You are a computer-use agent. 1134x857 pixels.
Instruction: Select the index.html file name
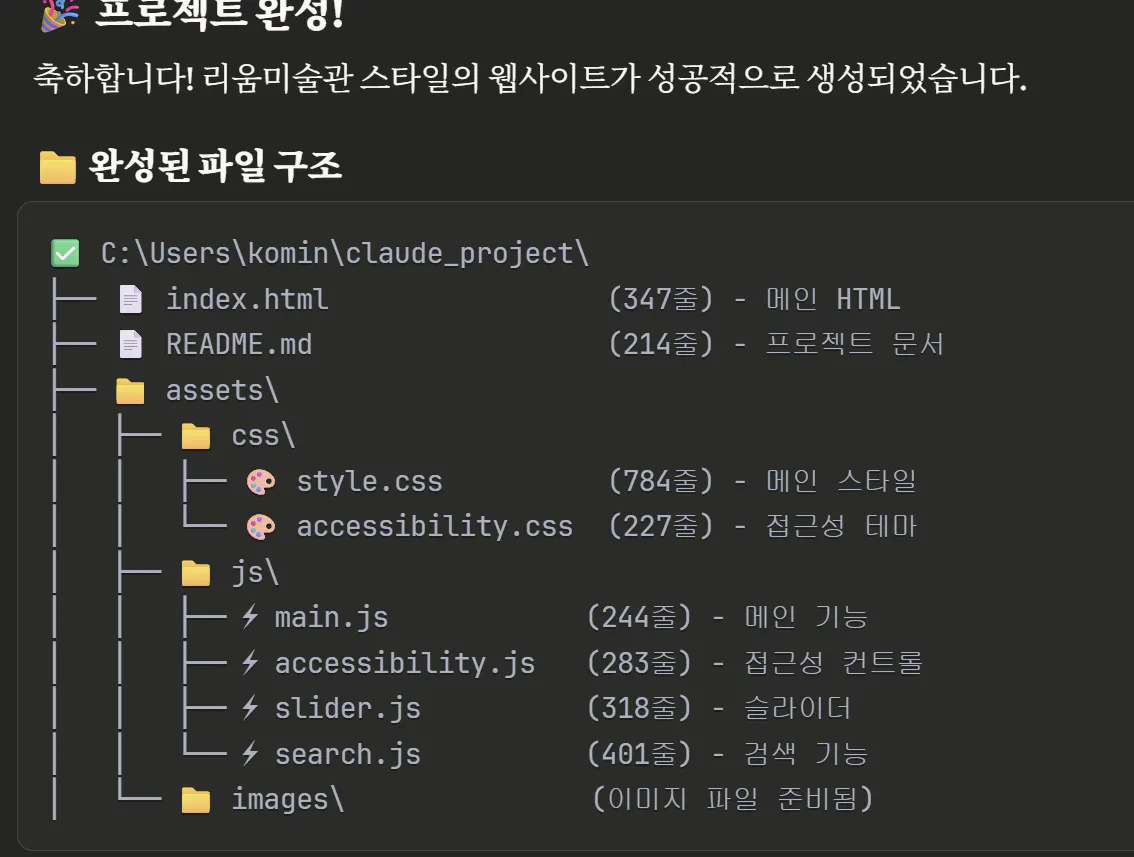[247, 299]
